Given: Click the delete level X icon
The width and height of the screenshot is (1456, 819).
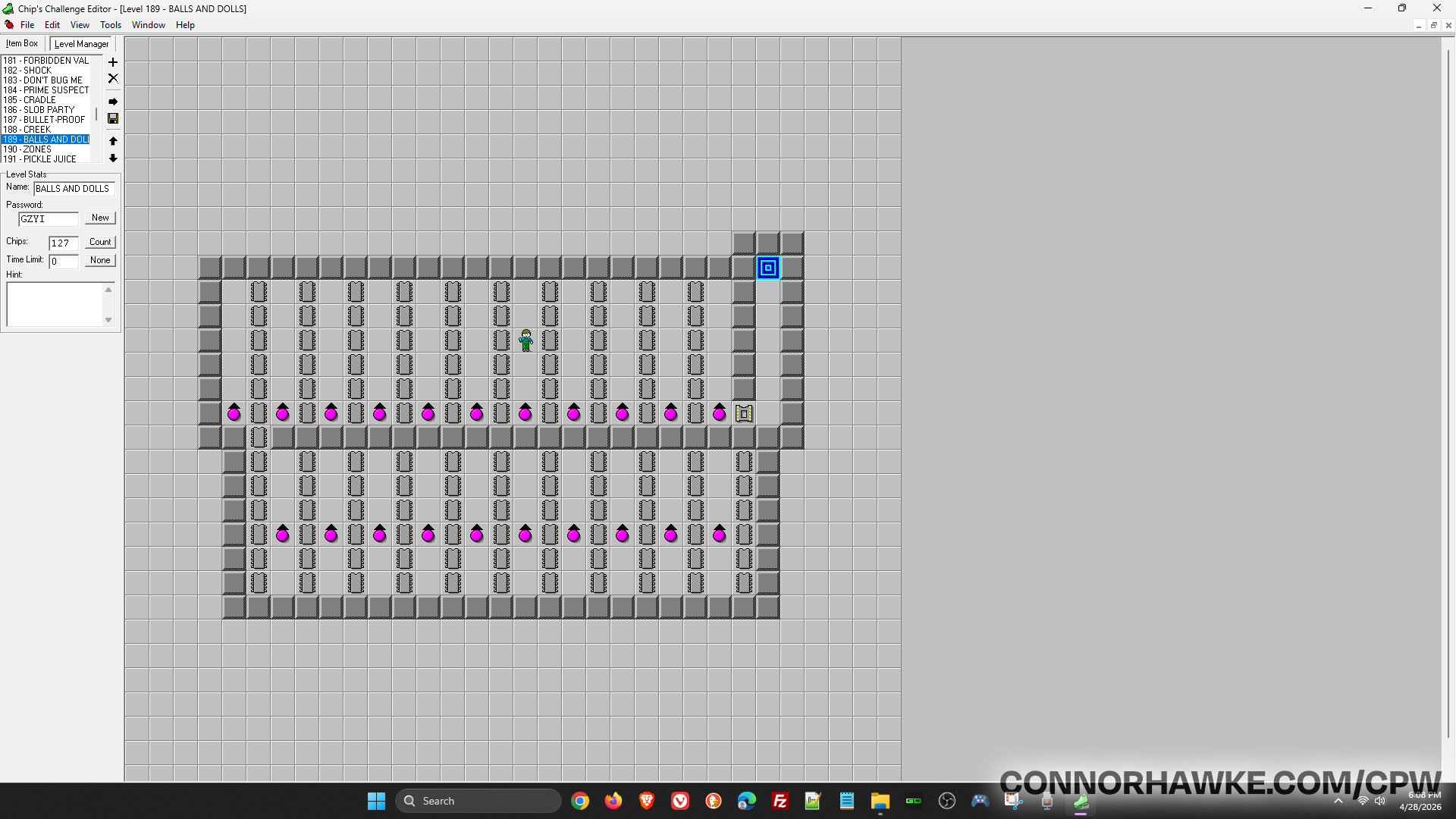Looking at the screenshot, I should tap(113, 78).
